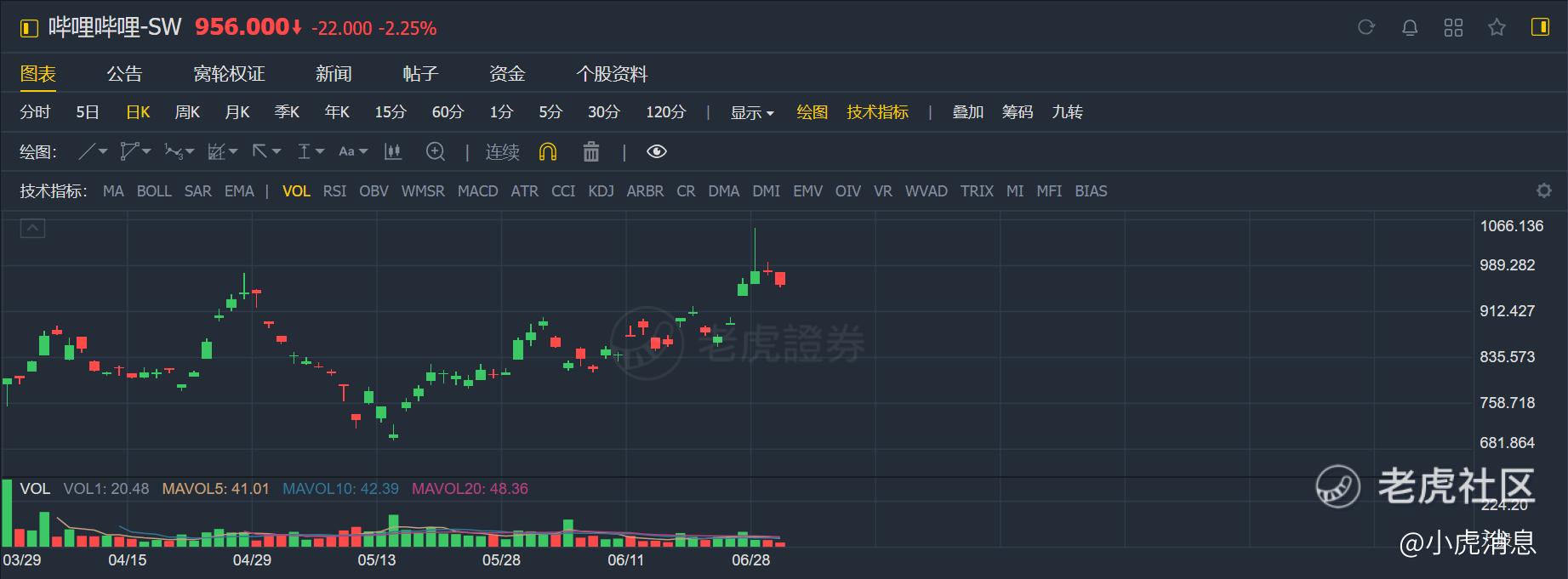Viewport: 1568px width, 579px height.
Task: Enable the MA indicator
Action: [x=113, y=191]
